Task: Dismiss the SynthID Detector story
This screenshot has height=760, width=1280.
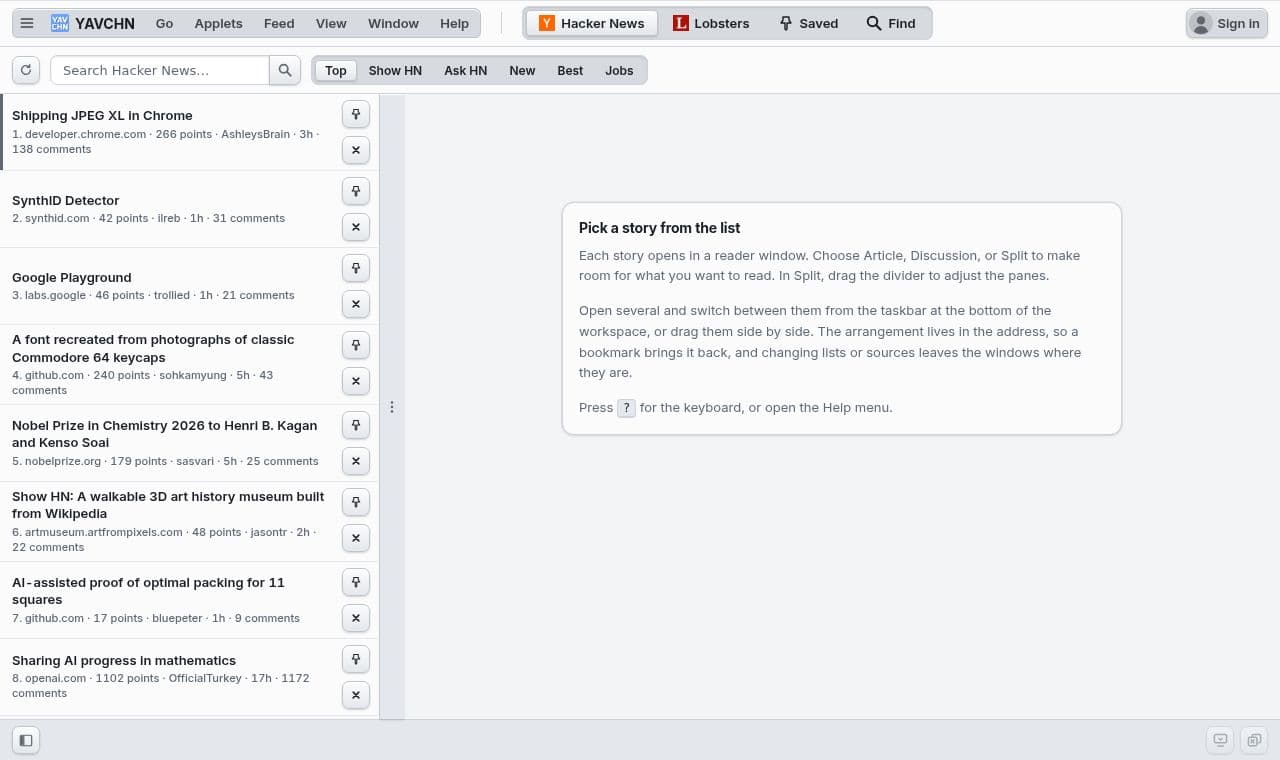Action: point(356,227)
